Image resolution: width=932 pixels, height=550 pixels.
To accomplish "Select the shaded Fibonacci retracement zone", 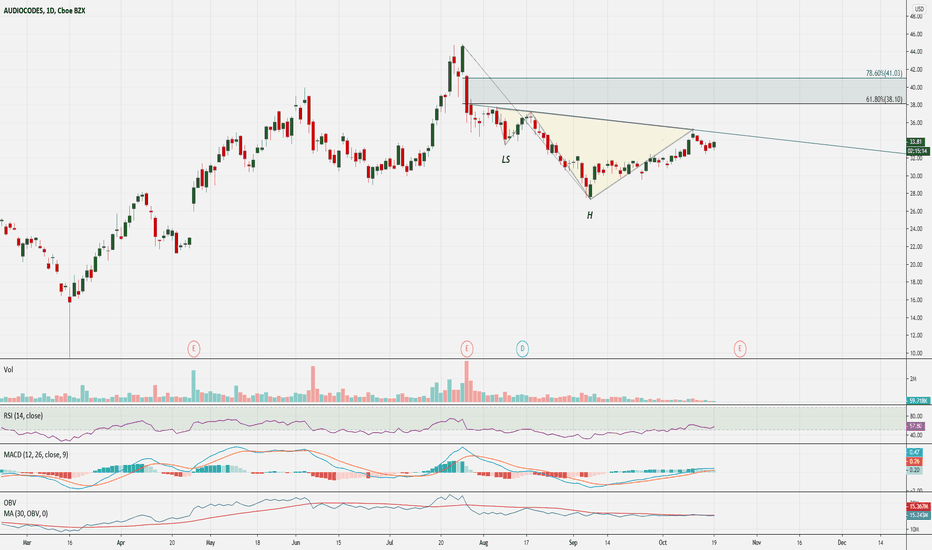I will click(x=684, y=91).
